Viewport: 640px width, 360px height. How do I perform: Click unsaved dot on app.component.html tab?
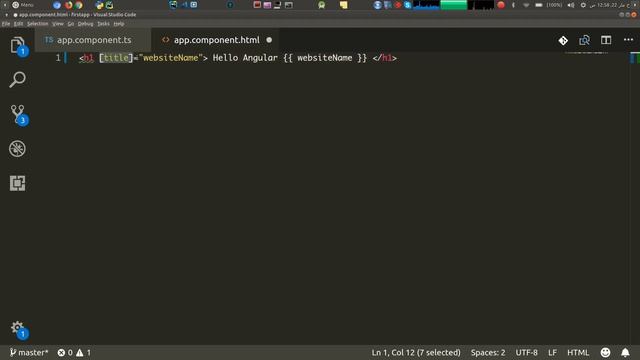(269, 40)
